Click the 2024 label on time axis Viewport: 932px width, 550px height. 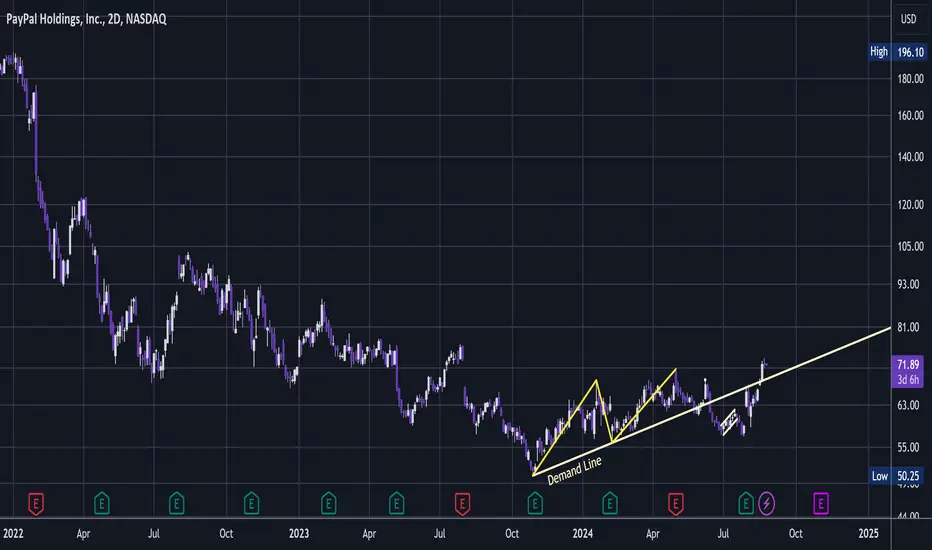click(582, 533)
